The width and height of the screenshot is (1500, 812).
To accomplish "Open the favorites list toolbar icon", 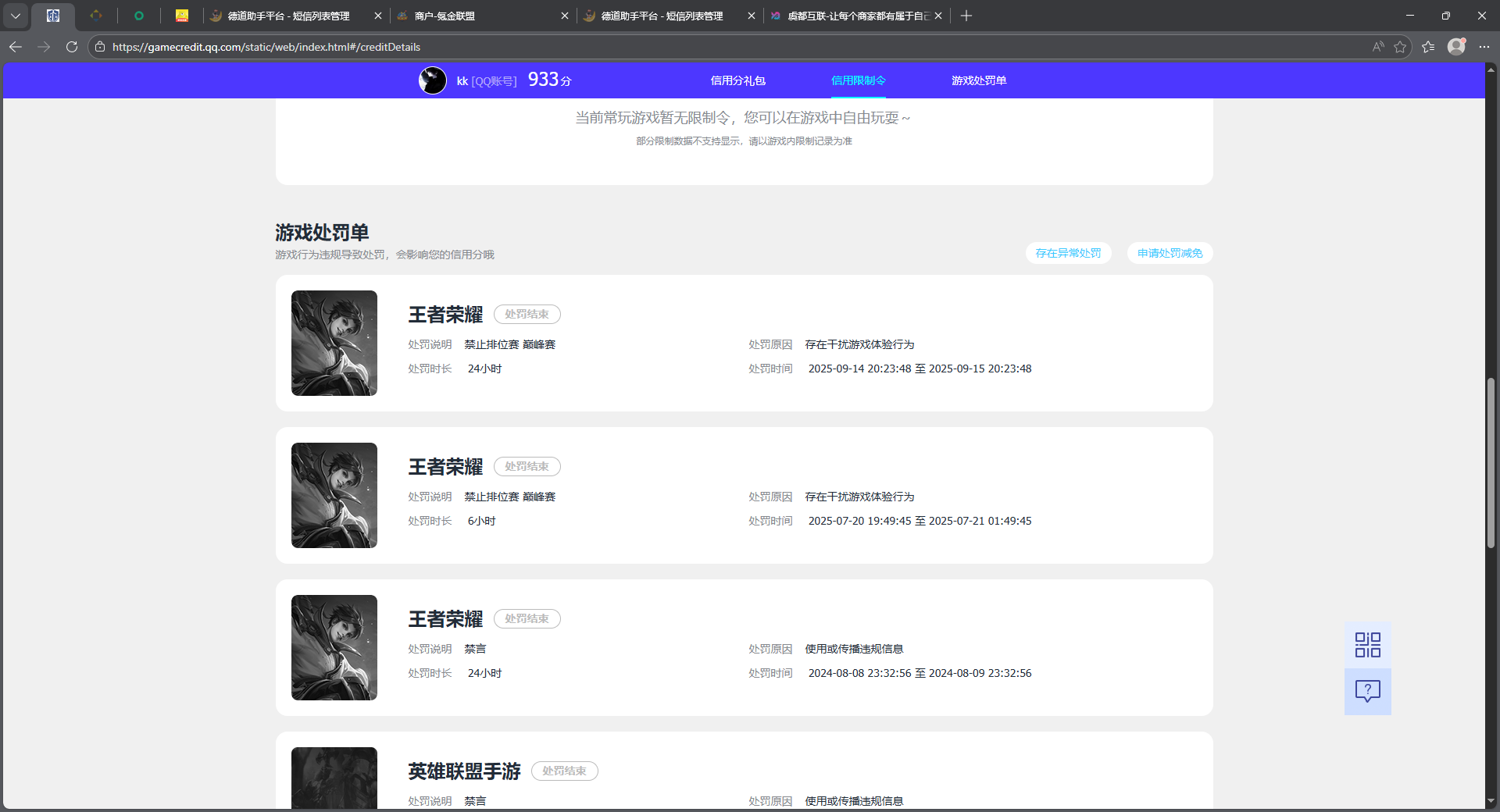I will [x=1428, y=47].
